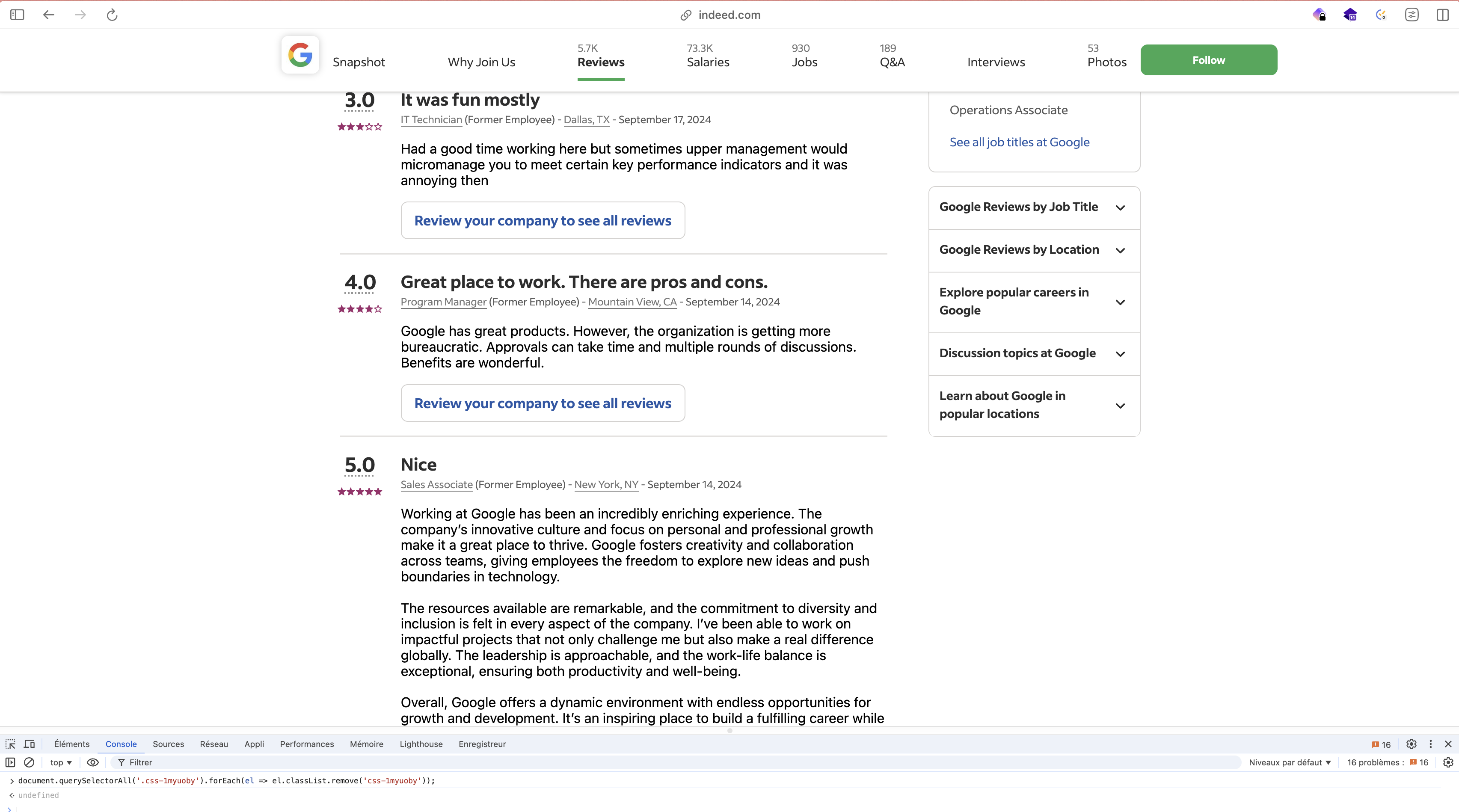Screen dimensions: 1459x812
Task: Open the Google company logo
Action: [300, 55]
